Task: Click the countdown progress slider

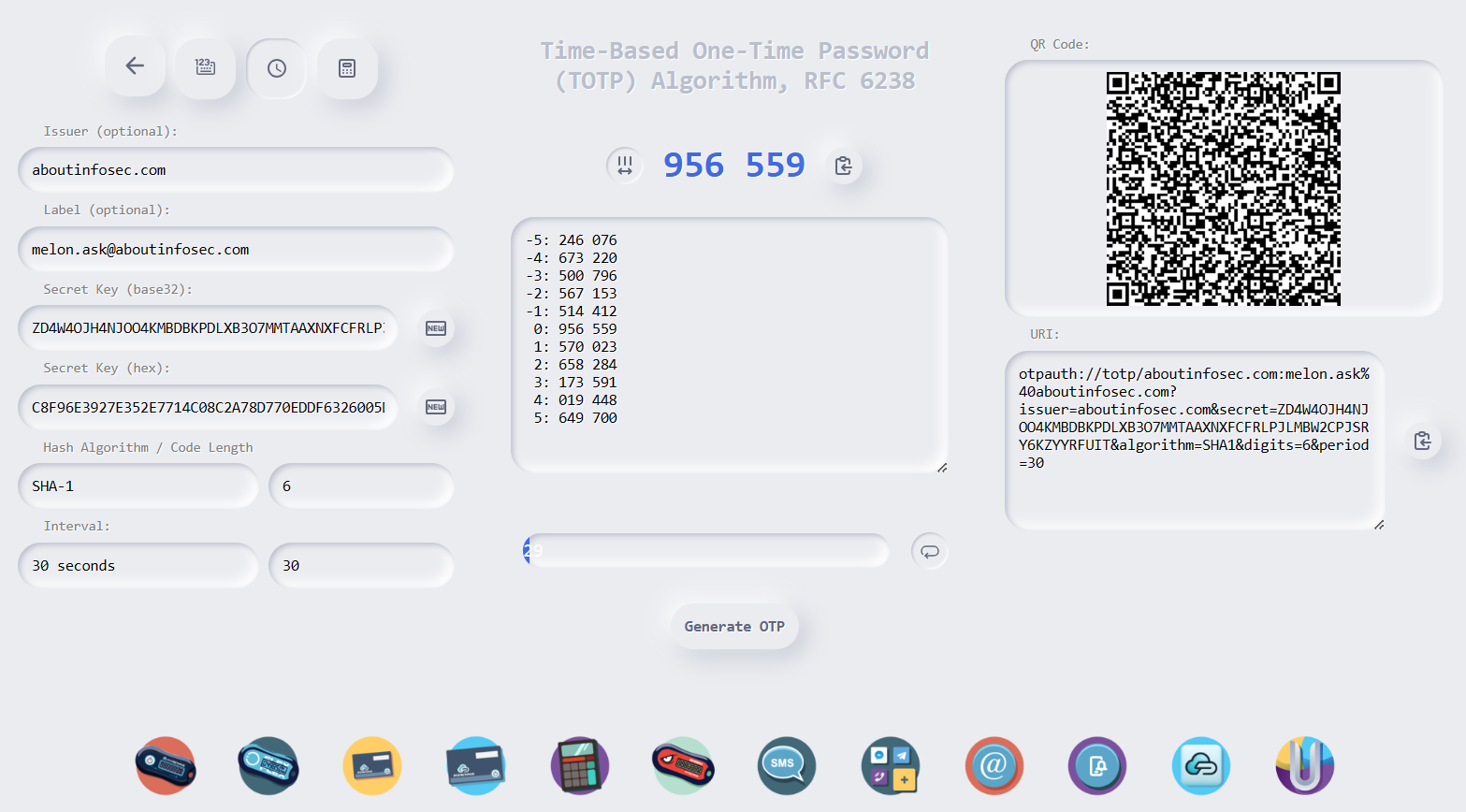Action: [x=705, y=551]
